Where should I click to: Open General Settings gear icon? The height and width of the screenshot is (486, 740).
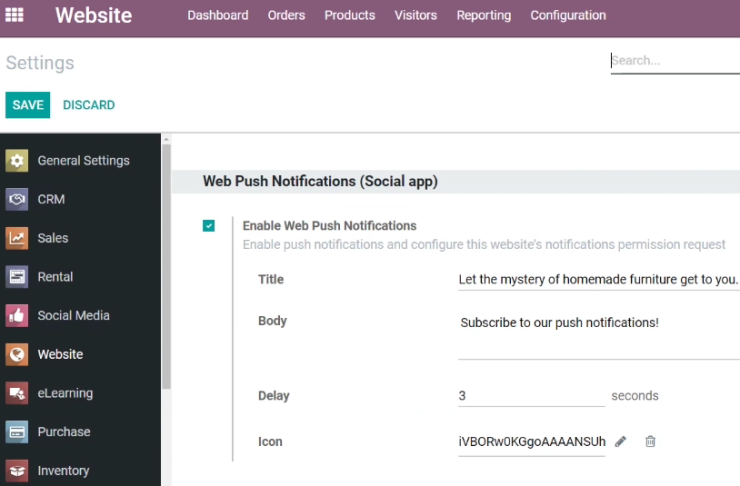(x=17, y=160)
